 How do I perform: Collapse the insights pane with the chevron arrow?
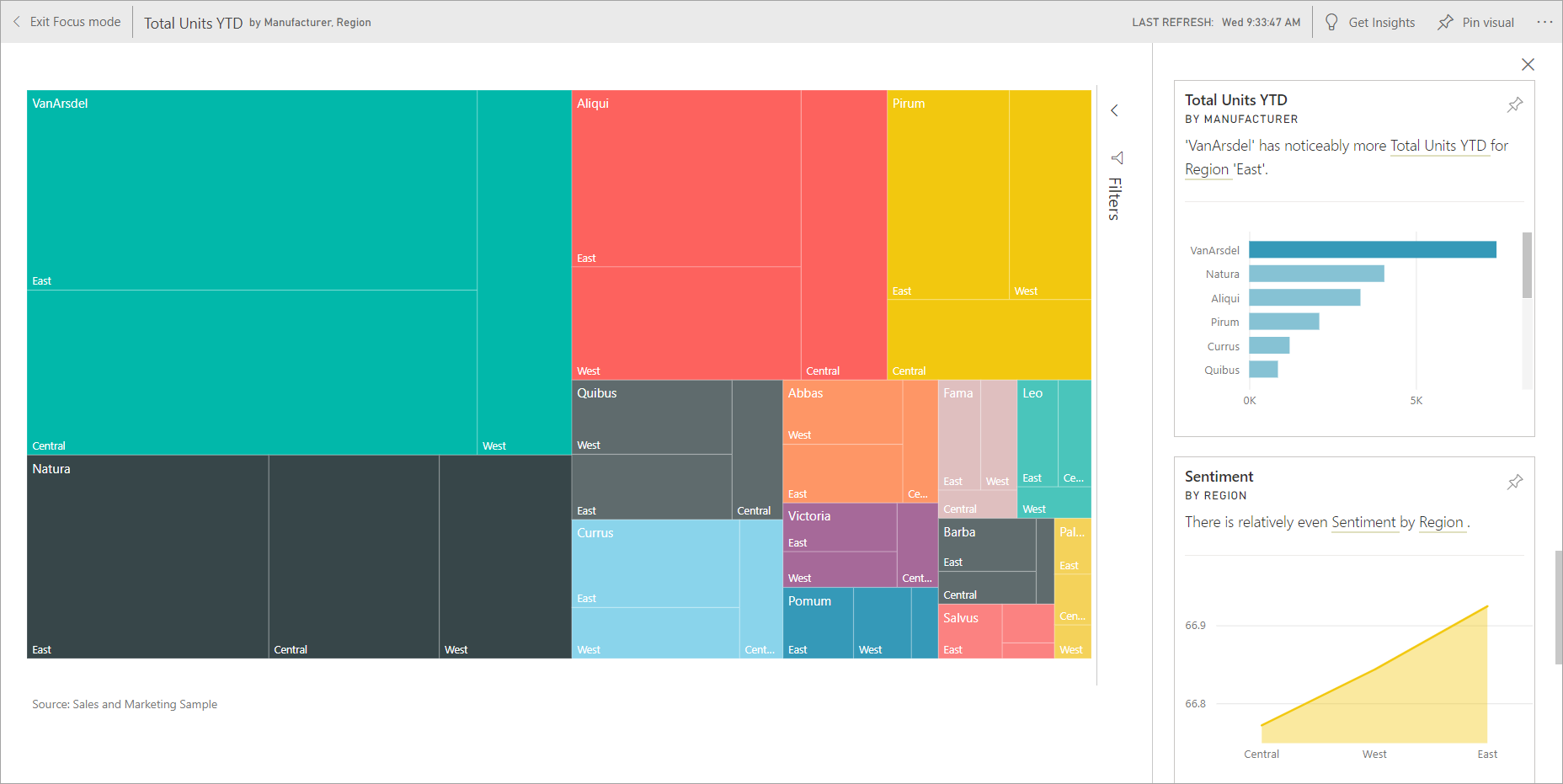(1115, 110)
